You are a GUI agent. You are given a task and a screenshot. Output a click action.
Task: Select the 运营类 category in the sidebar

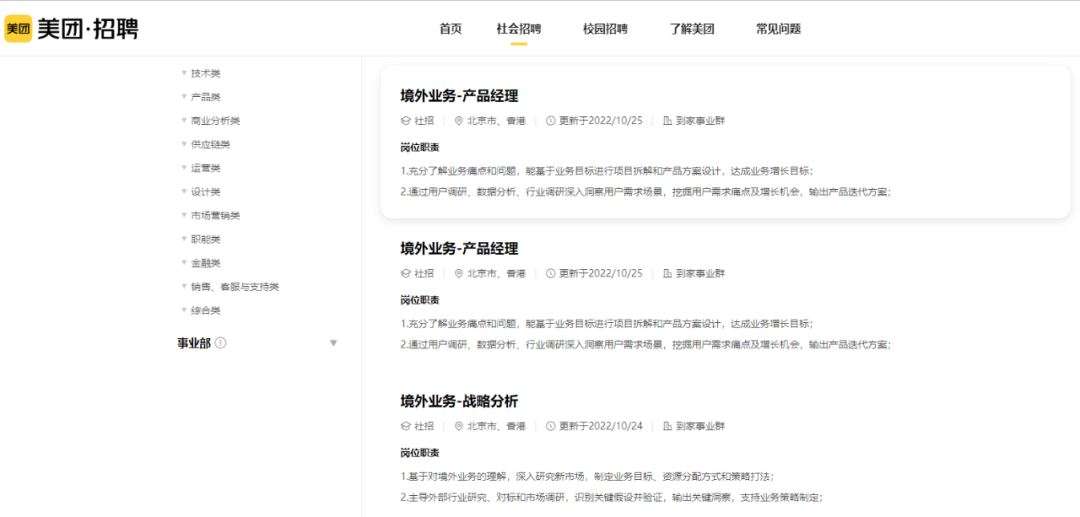(x=205, y=168)
